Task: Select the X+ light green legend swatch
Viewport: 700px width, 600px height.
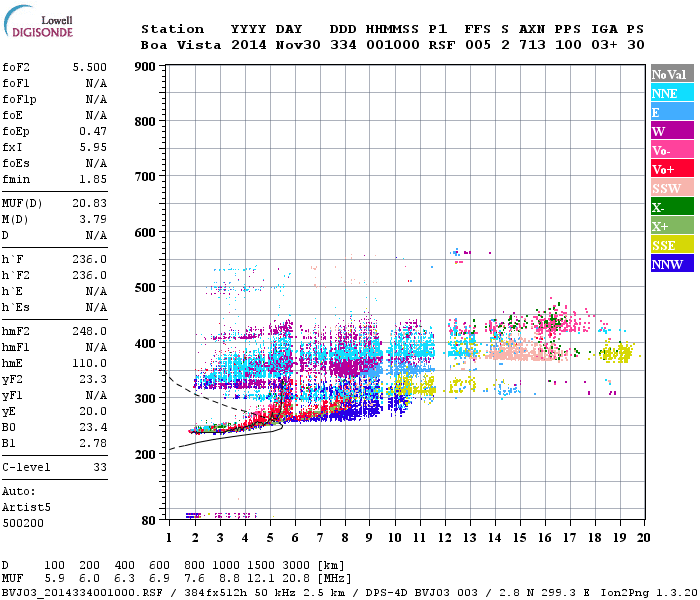Action: click(x=672, y=225)
